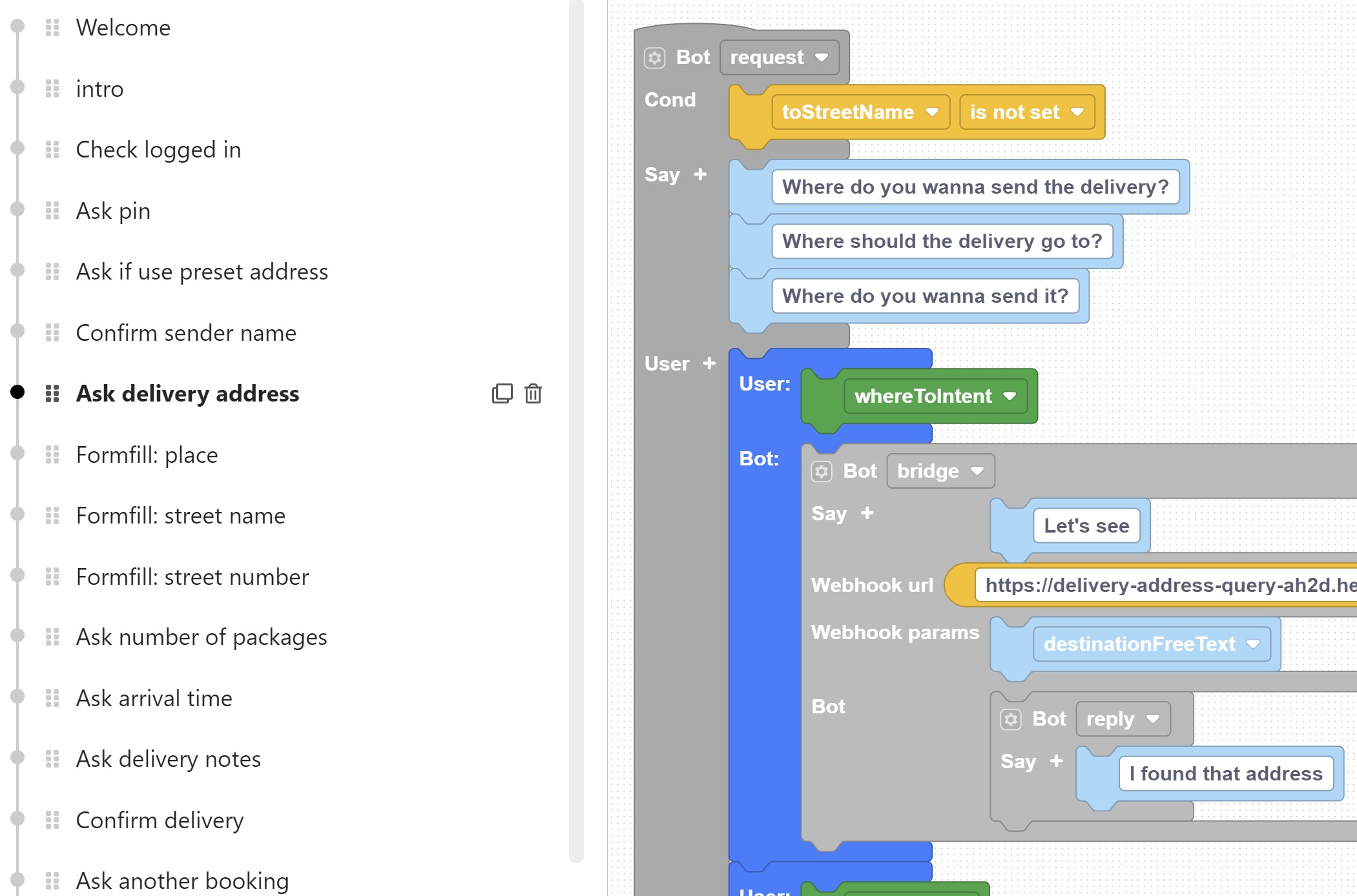Viewport: 1357px width, 896px height.
Task: Click gear icon on the Bot reply block
Action: (x=1011, y=719)
